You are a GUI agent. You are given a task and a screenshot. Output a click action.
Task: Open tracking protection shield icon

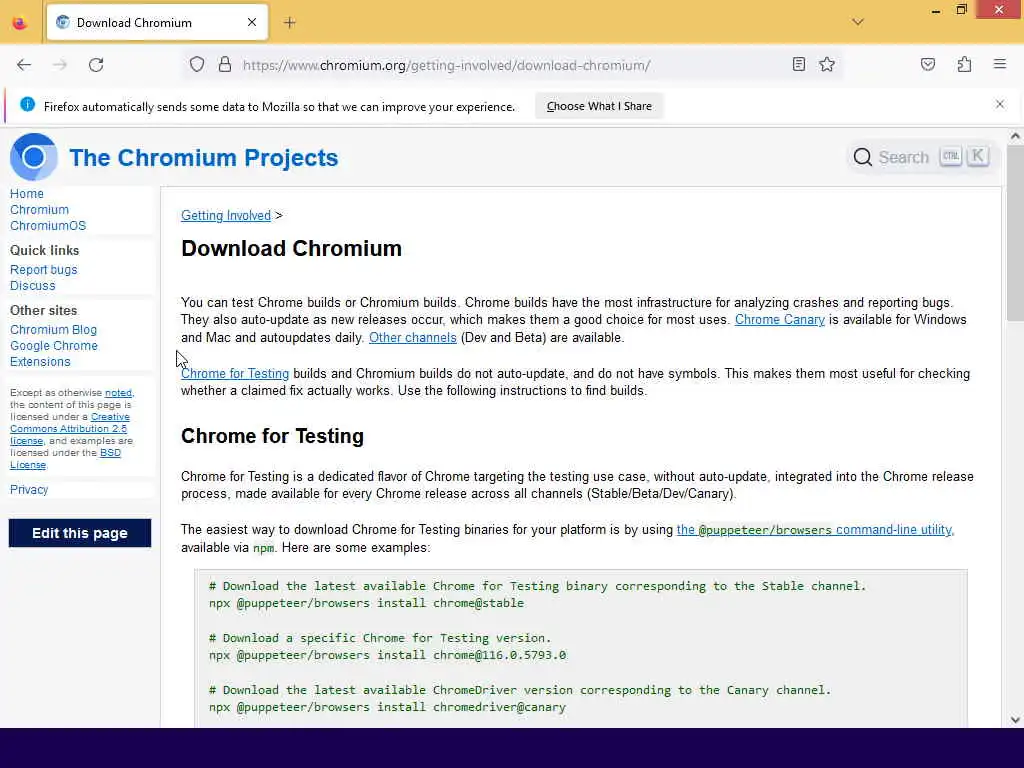197,65
